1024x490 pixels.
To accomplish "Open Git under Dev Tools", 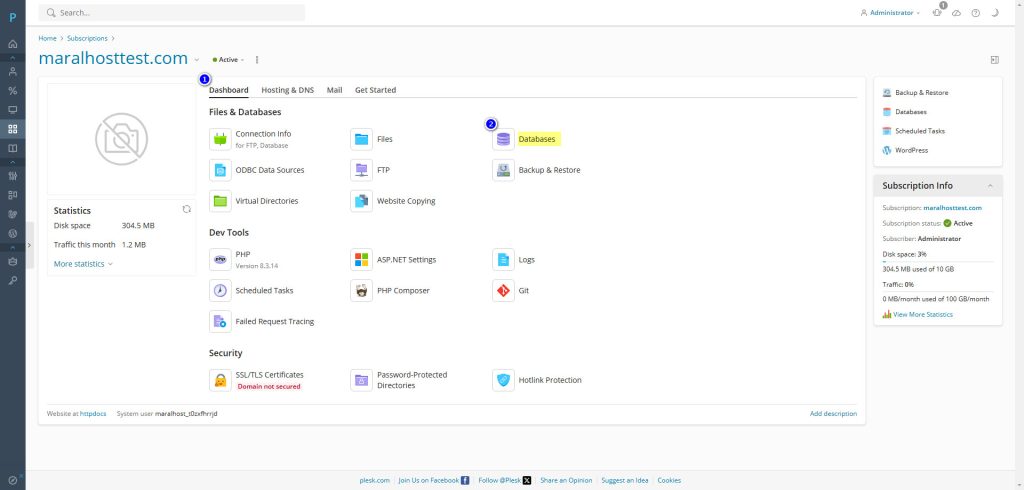I will coord(523,290).
